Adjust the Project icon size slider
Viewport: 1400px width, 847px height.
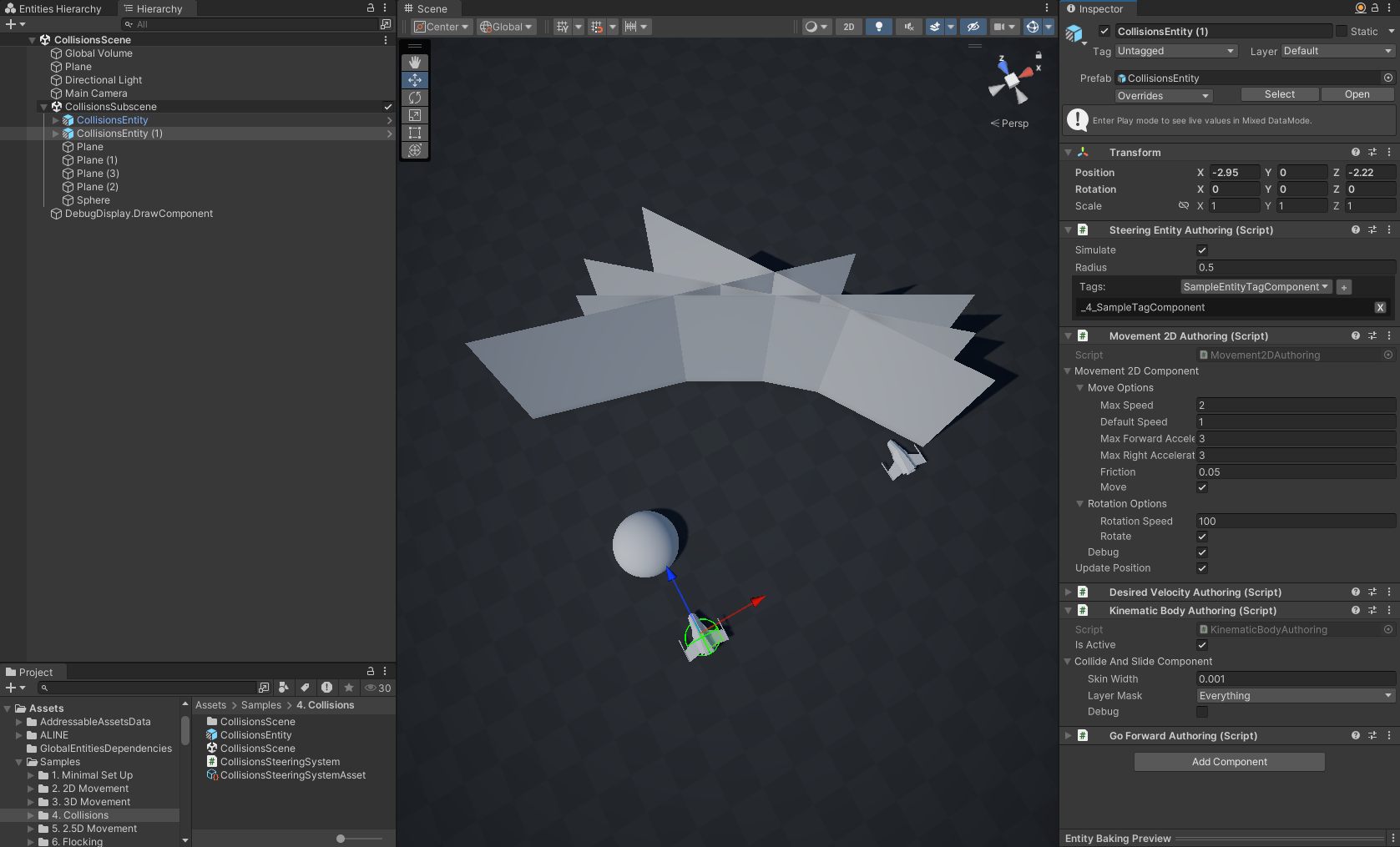pyautogui.click(x=341, y=839)
